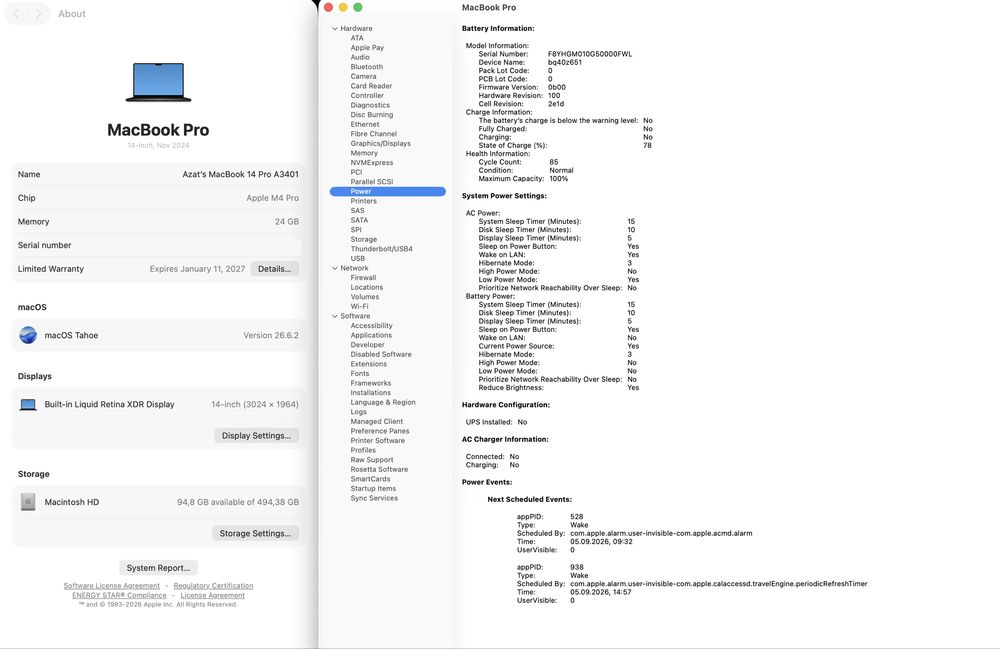Open Software License Agreement link

pos(112,586)
